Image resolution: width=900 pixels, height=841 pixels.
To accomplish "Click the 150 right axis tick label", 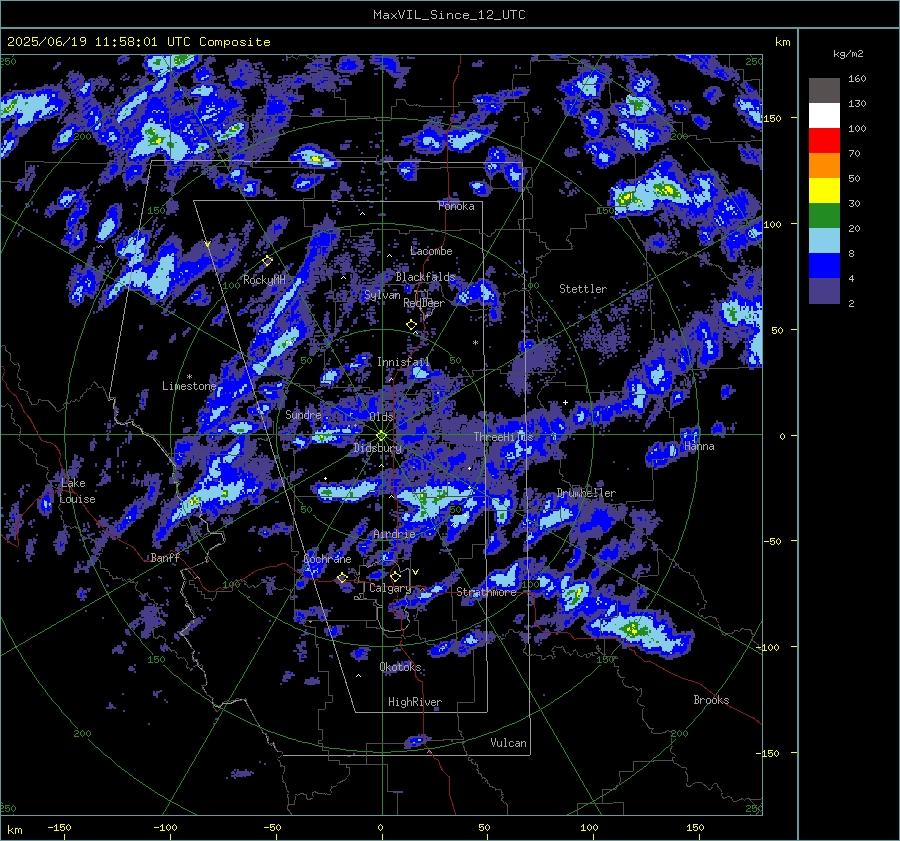I will [x=772, y=118].
